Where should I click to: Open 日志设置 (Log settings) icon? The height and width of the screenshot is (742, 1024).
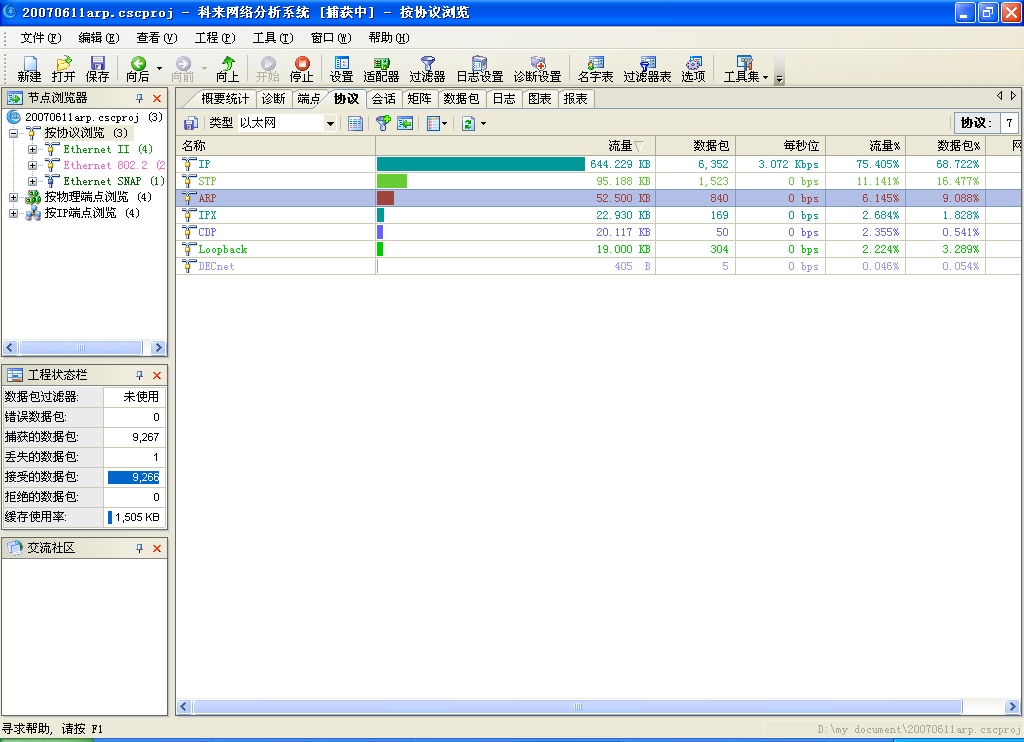click(x=479, y=68)
